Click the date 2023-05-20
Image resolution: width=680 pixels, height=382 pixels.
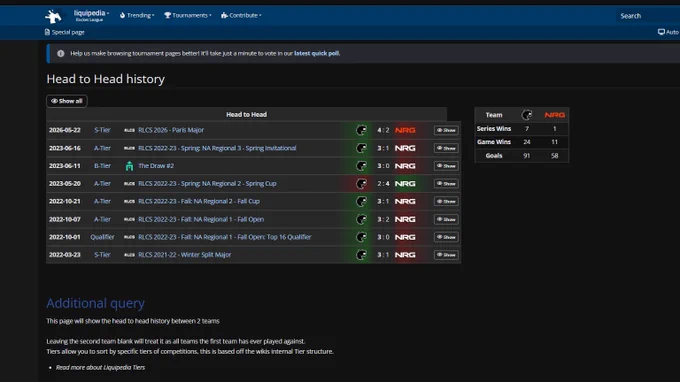click(x=65, y=183)
